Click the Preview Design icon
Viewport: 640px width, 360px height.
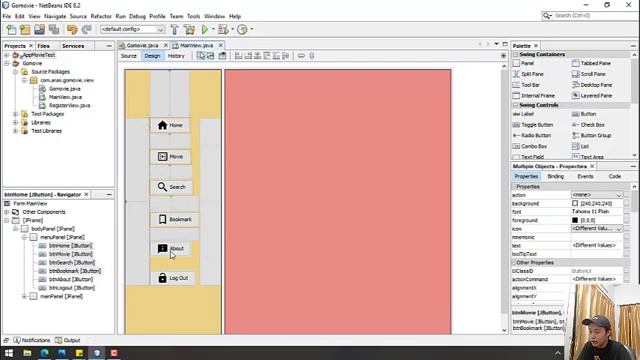point(222,56)
